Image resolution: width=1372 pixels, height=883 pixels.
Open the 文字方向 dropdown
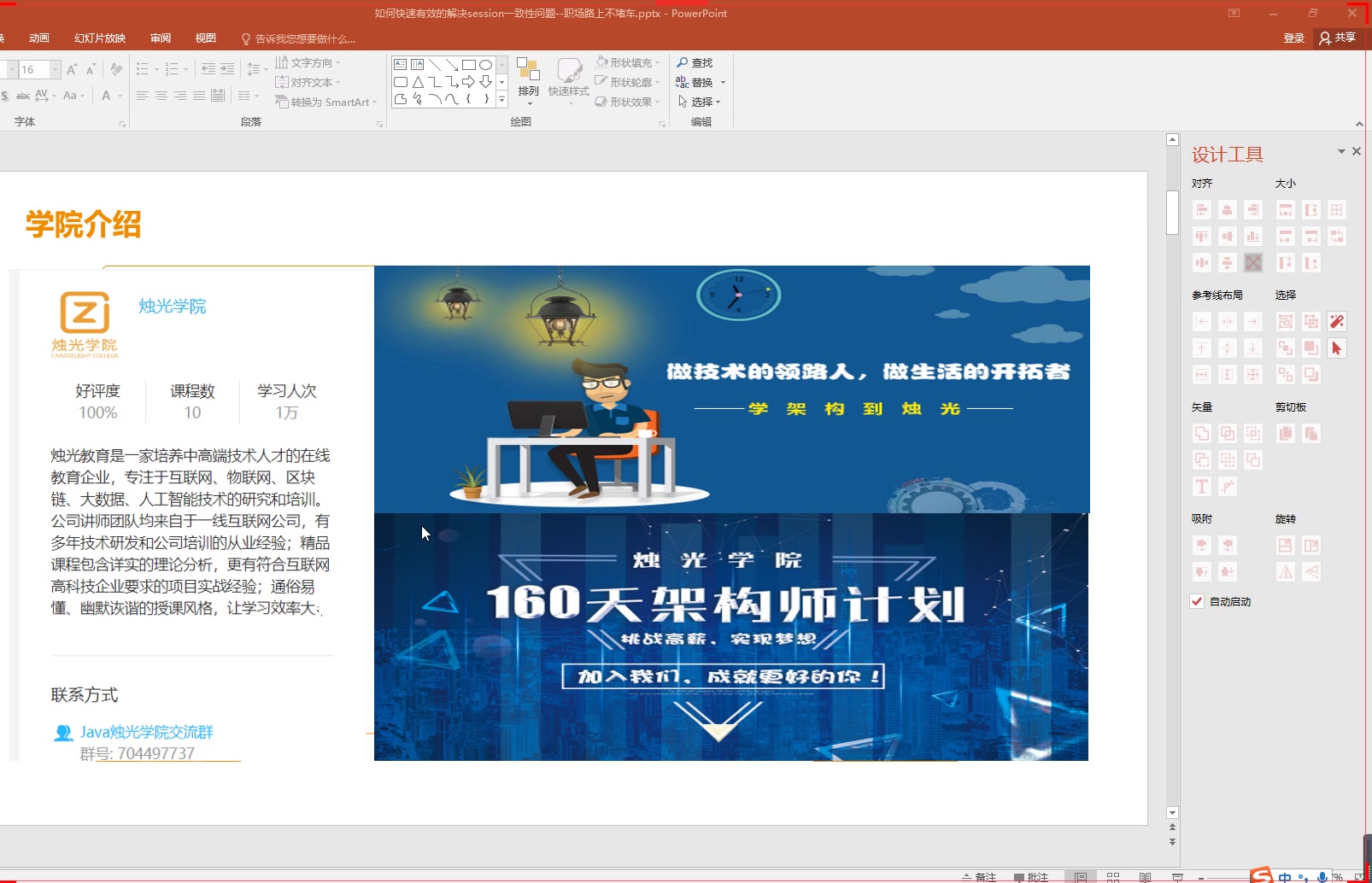(308, 62)
